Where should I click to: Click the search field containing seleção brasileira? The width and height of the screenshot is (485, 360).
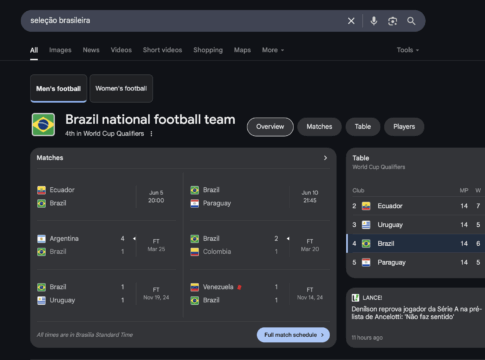(187, 21)
